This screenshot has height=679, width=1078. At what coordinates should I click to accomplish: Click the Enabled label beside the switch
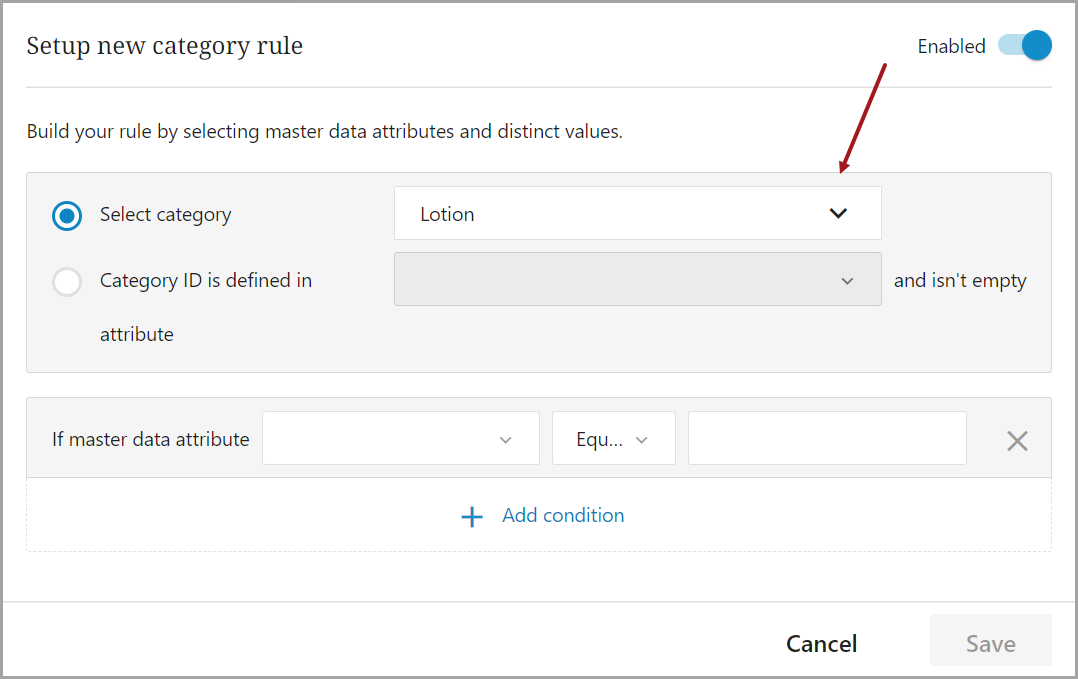tap(951, 46)
